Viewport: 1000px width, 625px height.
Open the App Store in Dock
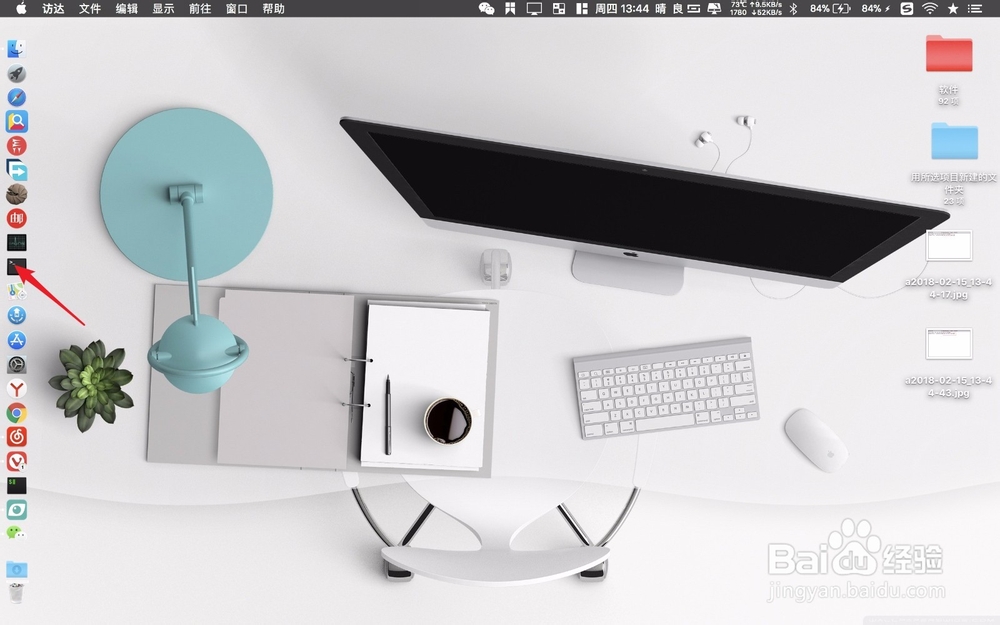click(17, 340)
